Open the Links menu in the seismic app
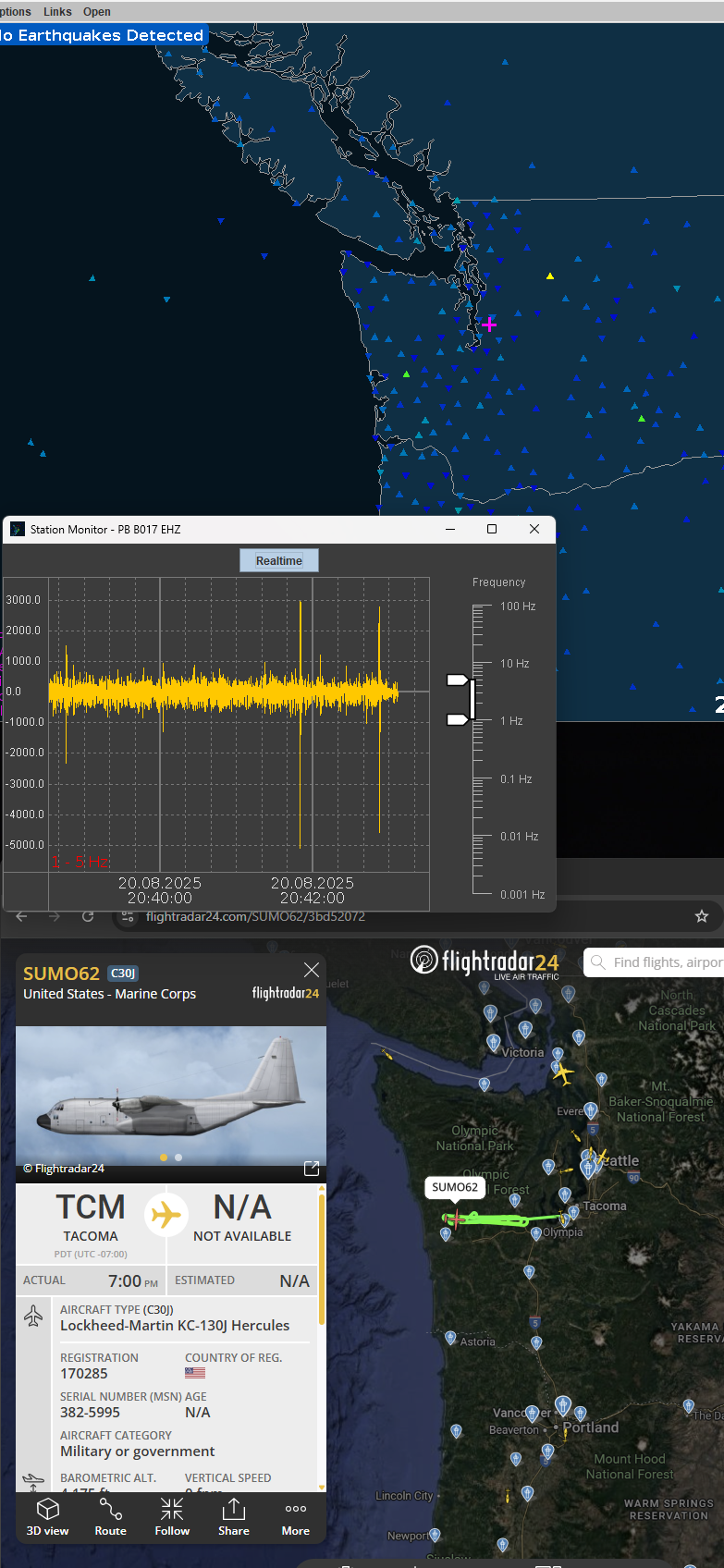 [57, 11]
